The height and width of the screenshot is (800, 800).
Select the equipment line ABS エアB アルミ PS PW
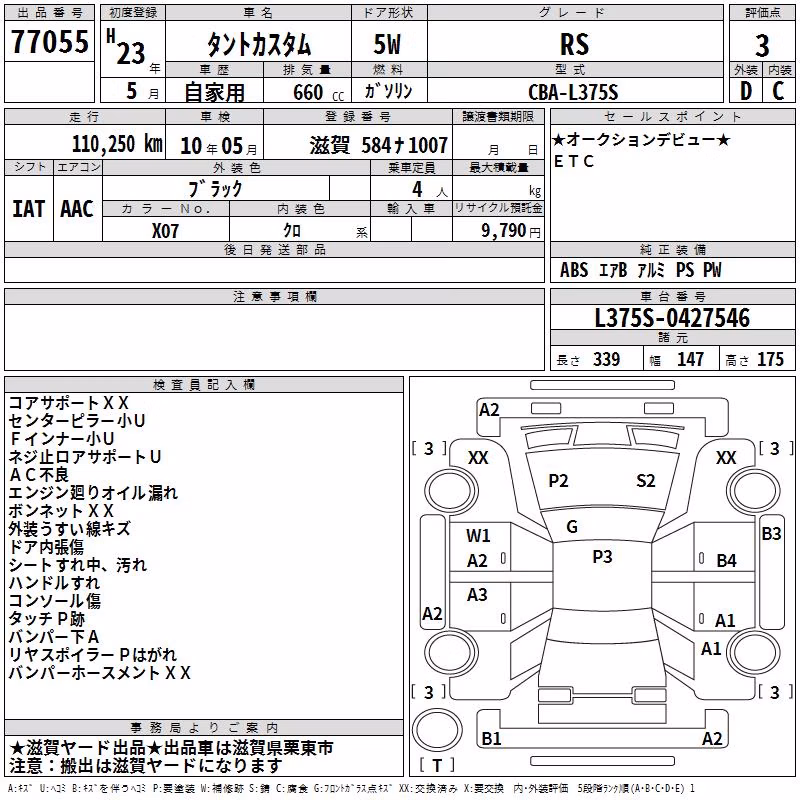(x=640, y=270)
